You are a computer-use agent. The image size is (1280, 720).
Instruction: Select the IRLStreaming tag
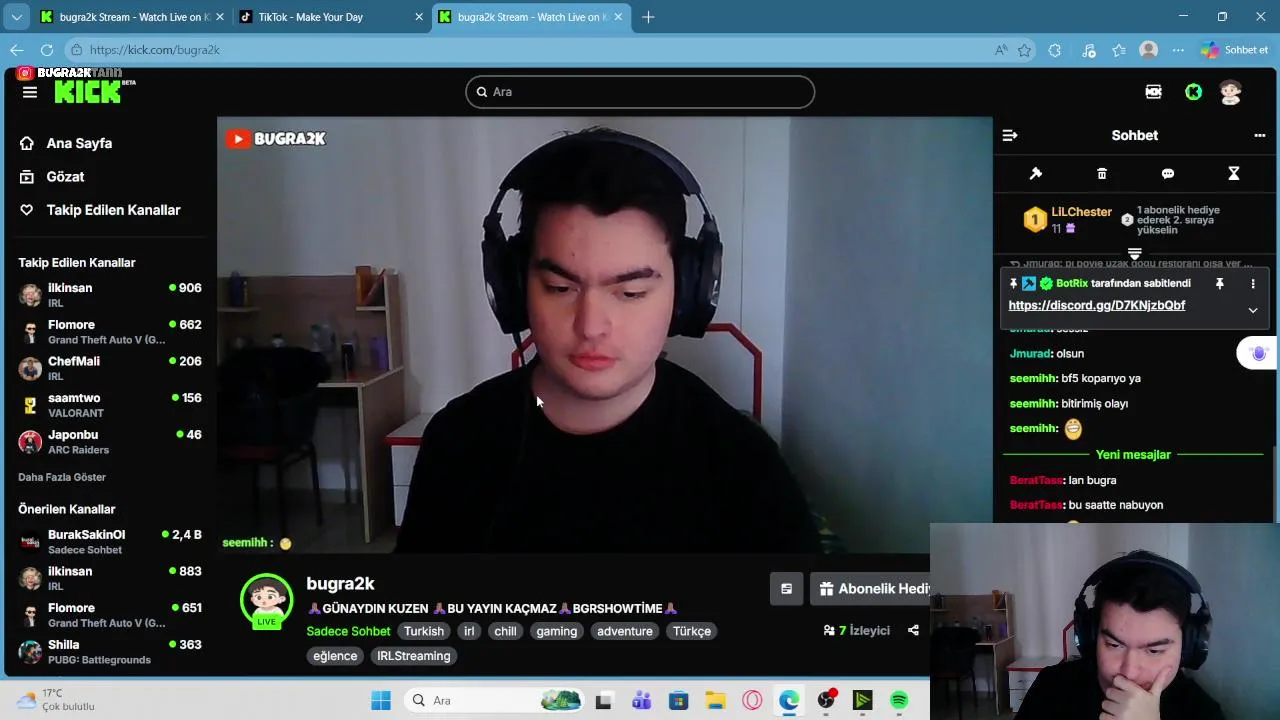[414, 656]
